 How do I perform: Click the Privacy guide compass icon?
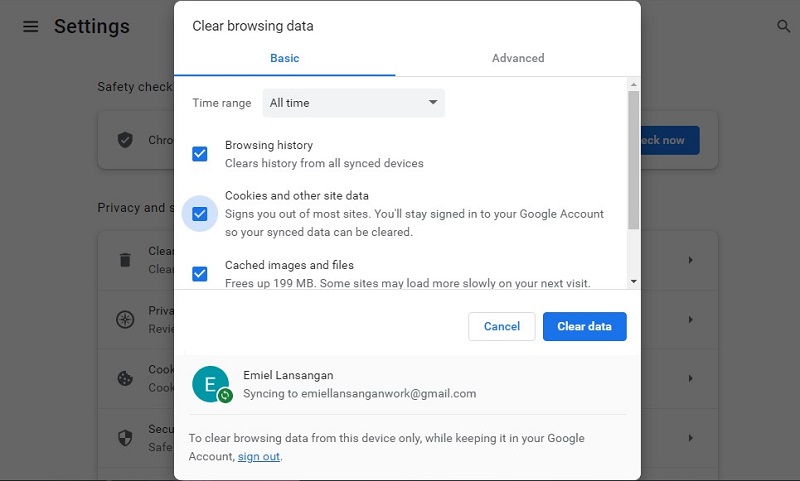click(x=125, y=319)
